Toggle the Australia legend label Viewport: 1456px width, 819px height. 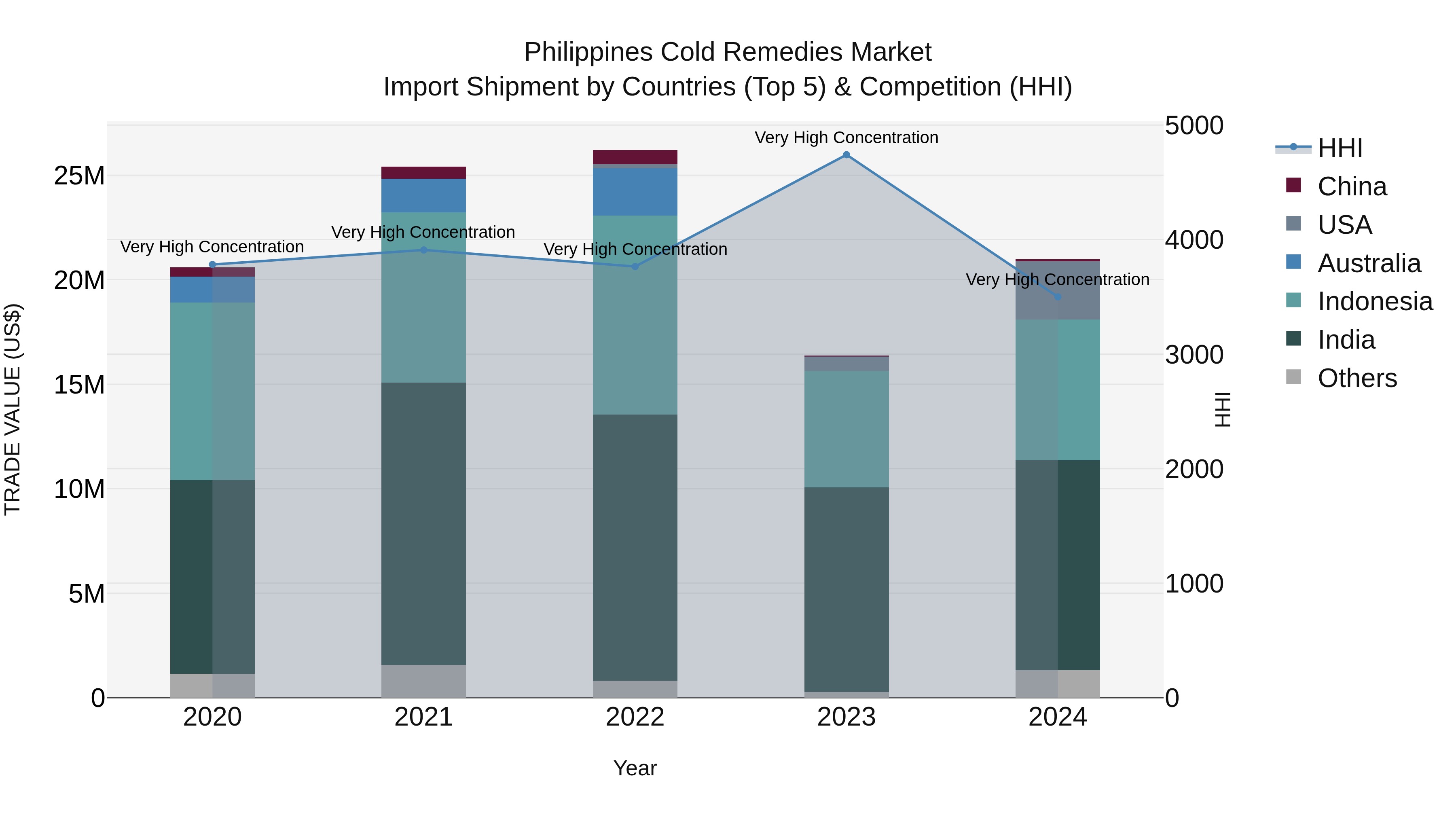coord(1369,263)
